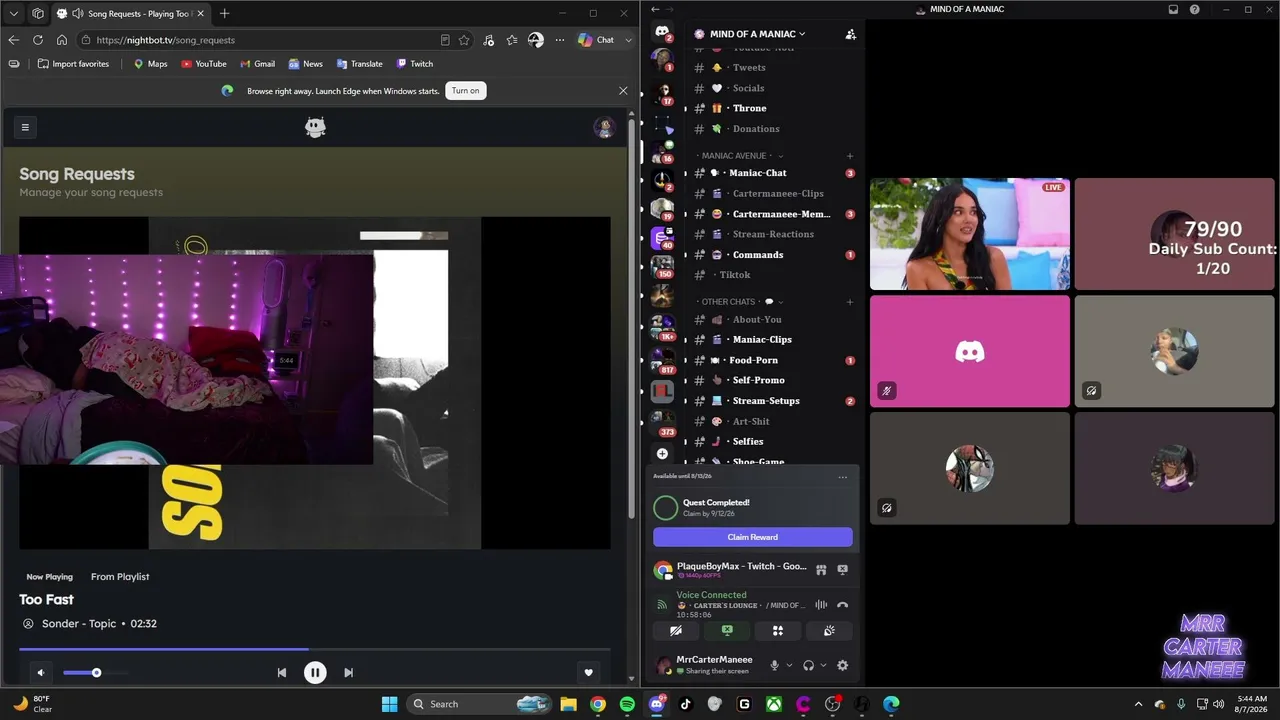Open Discord inbox icon in title bar
This screenshot has height=720, width=1280.
click(x=1173, y=9)
